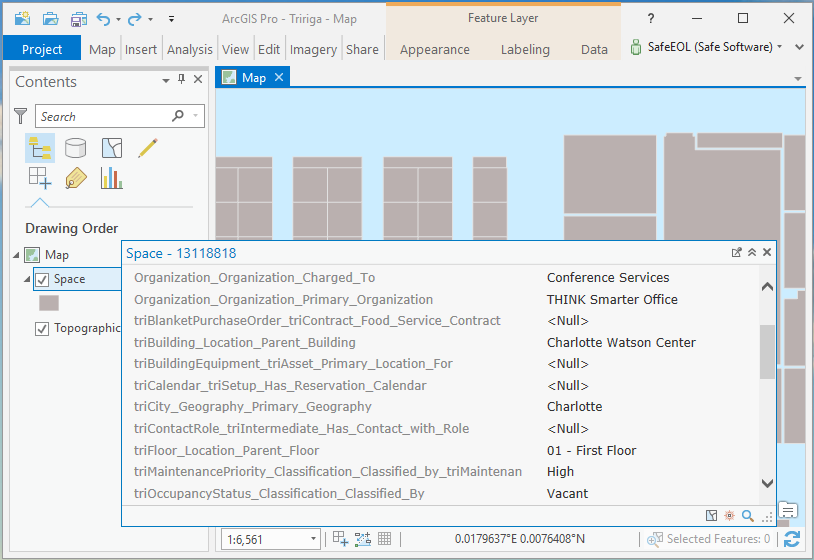Viewport: 814px width, 560px height.
Task: Open the view tabs list dropdown
Action: click(798, 79)
